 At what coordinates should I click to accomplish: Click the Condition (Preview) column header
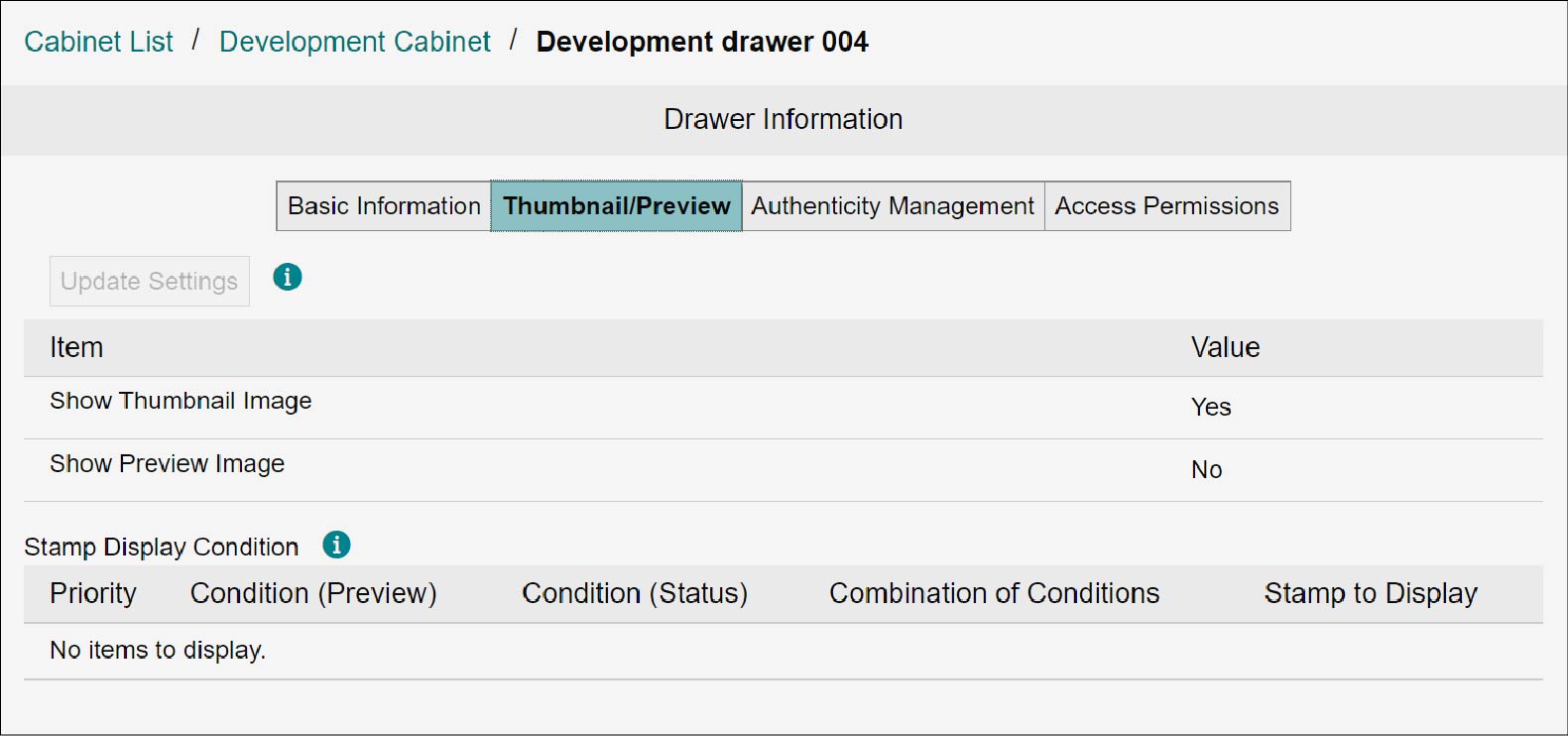pos(313,593)
